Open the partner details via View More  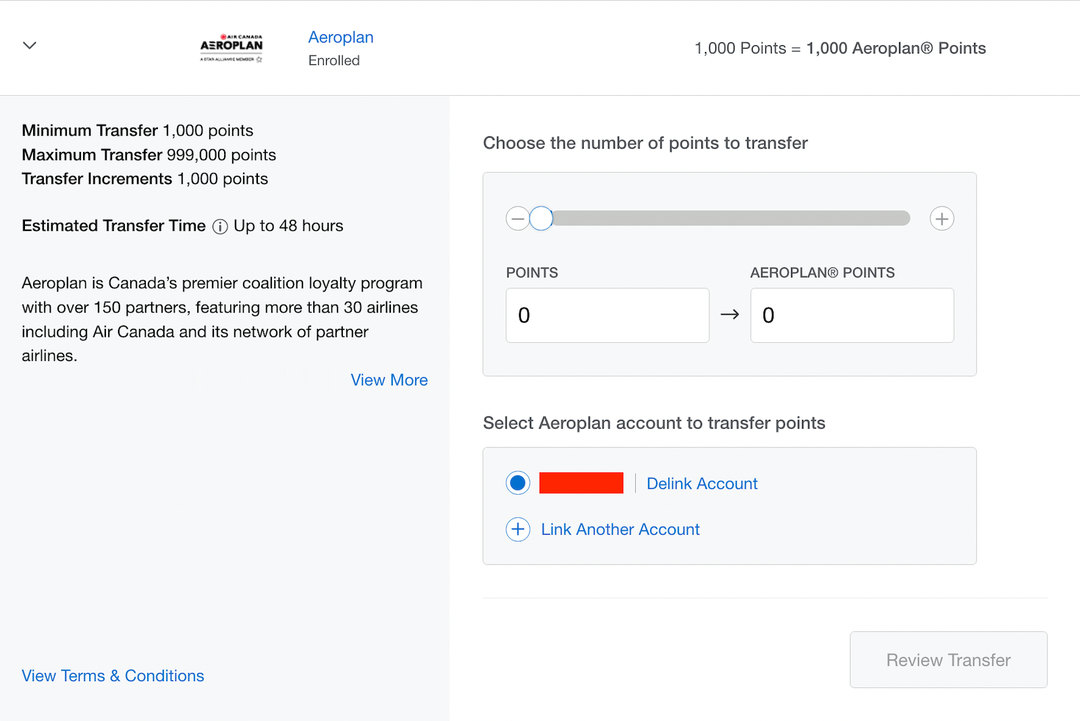[x=389, y=380]
